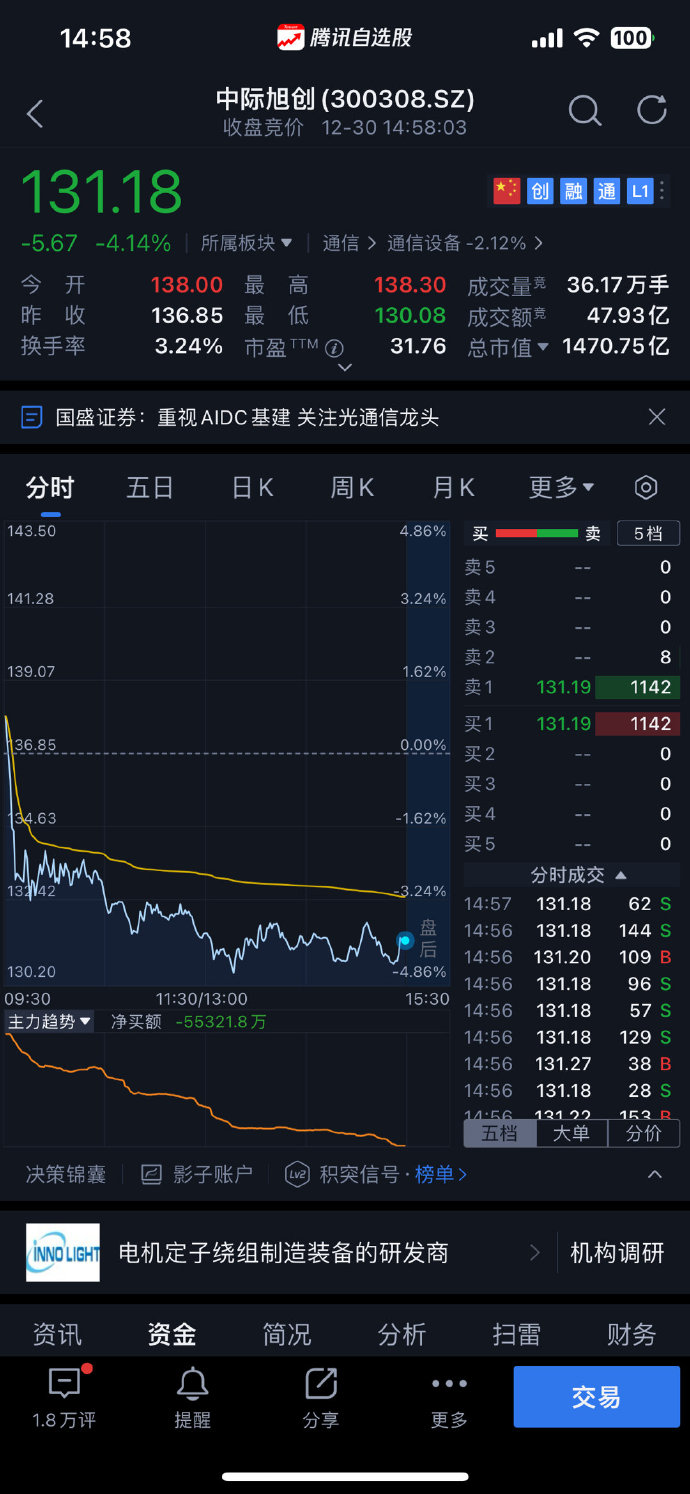
Task: Open the 资讯 bottom tab
Action: point(57,1334)
